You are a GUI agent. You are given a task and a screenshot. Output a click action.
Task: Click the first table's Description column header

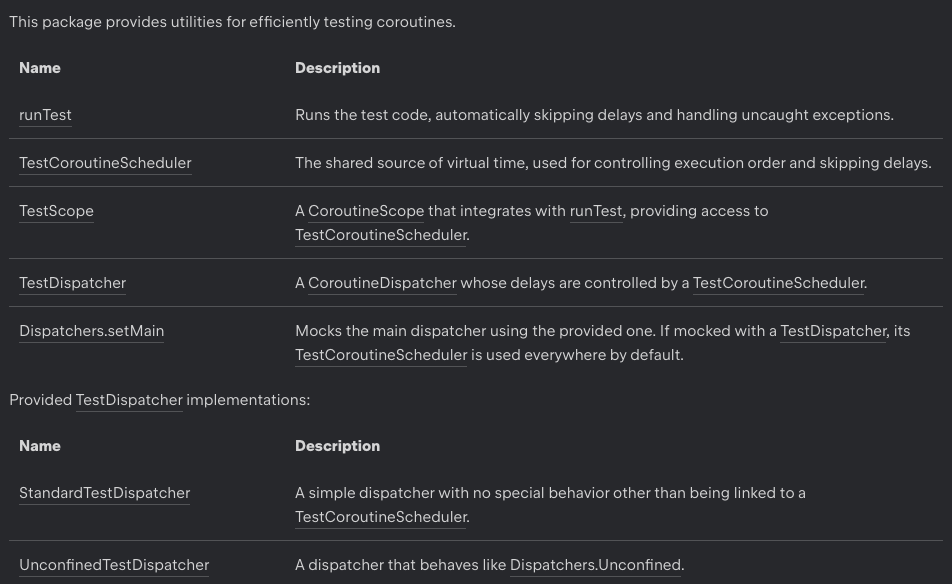coord(338,68)
